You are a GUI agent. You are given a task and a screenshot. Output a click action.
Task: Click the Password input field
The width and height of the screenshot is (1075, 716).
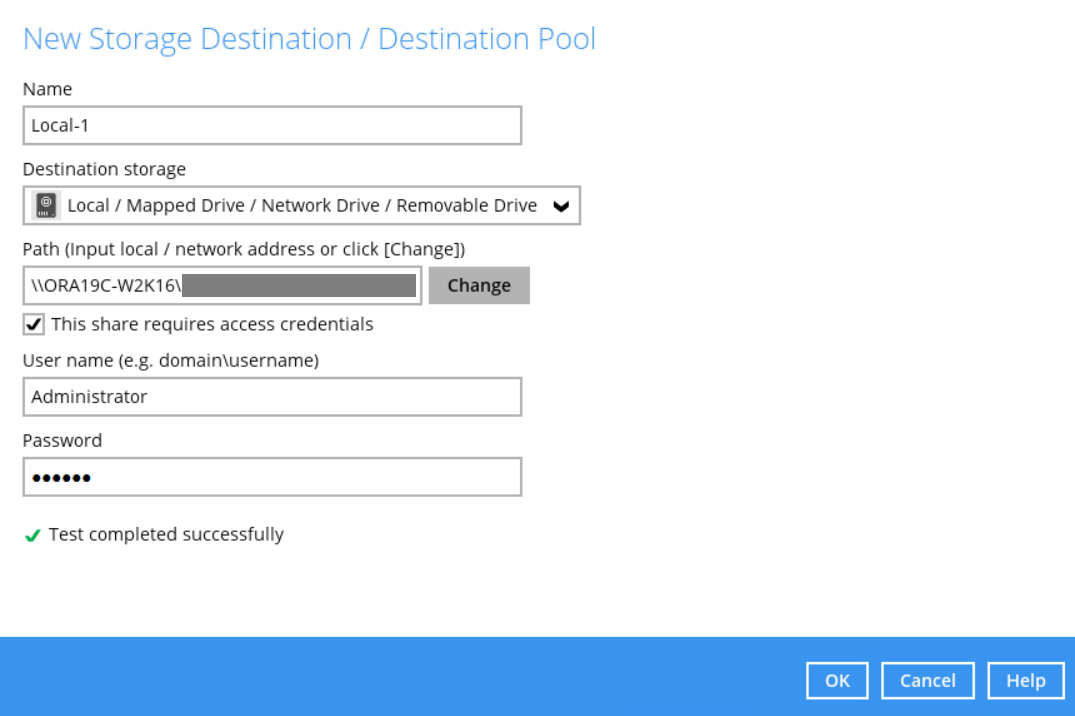[x=272, y=478]
